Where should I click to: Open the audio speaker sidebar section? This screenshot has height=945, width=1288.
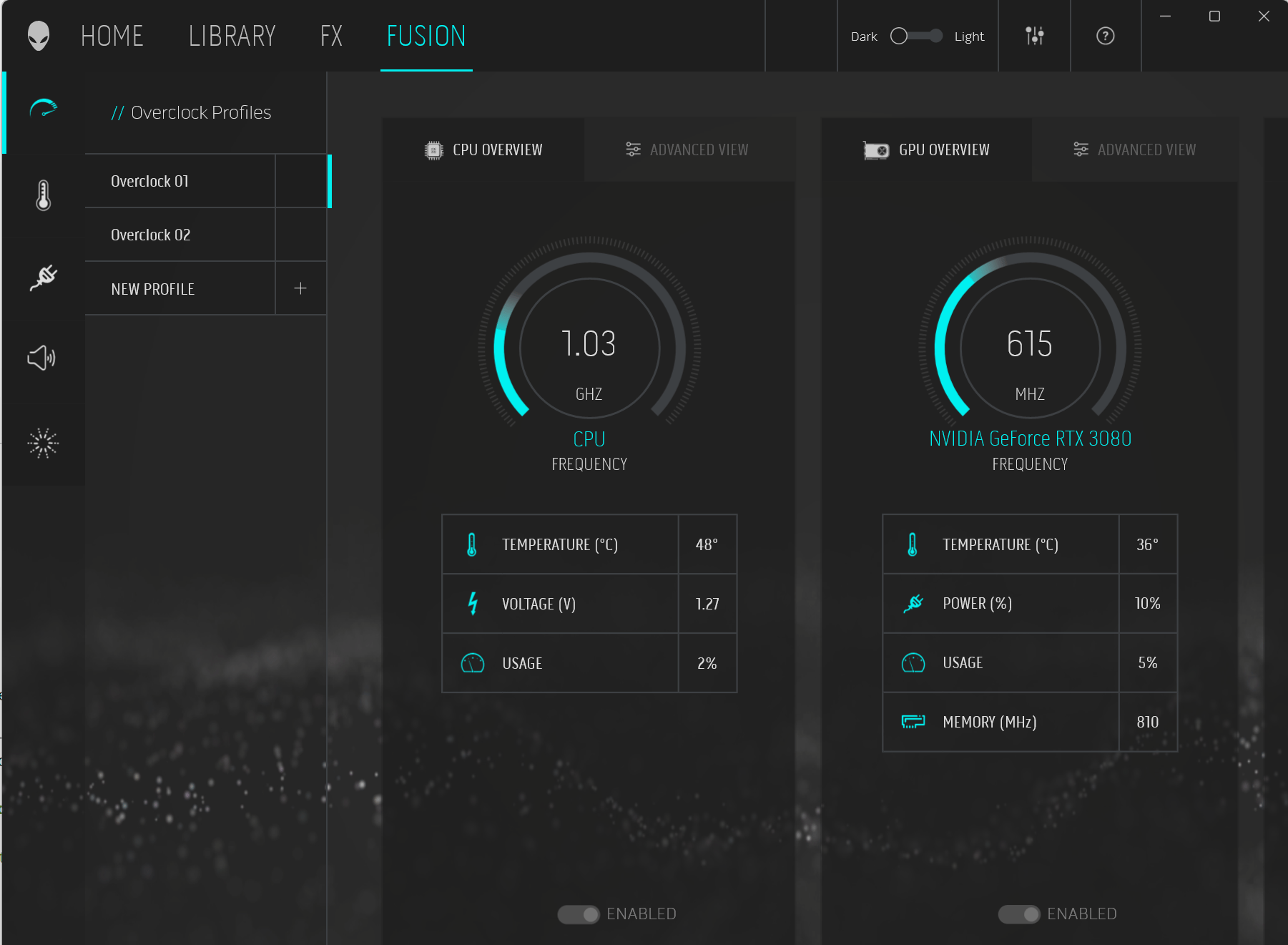(x=42, y=358)
